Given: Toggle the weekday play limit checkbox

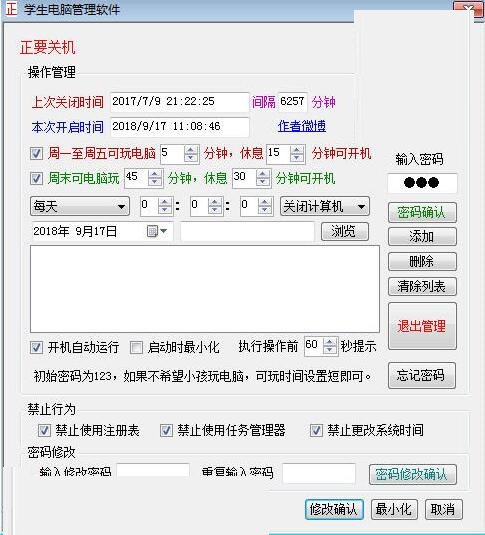Looking at the screenshot, I should coord(36,153).
